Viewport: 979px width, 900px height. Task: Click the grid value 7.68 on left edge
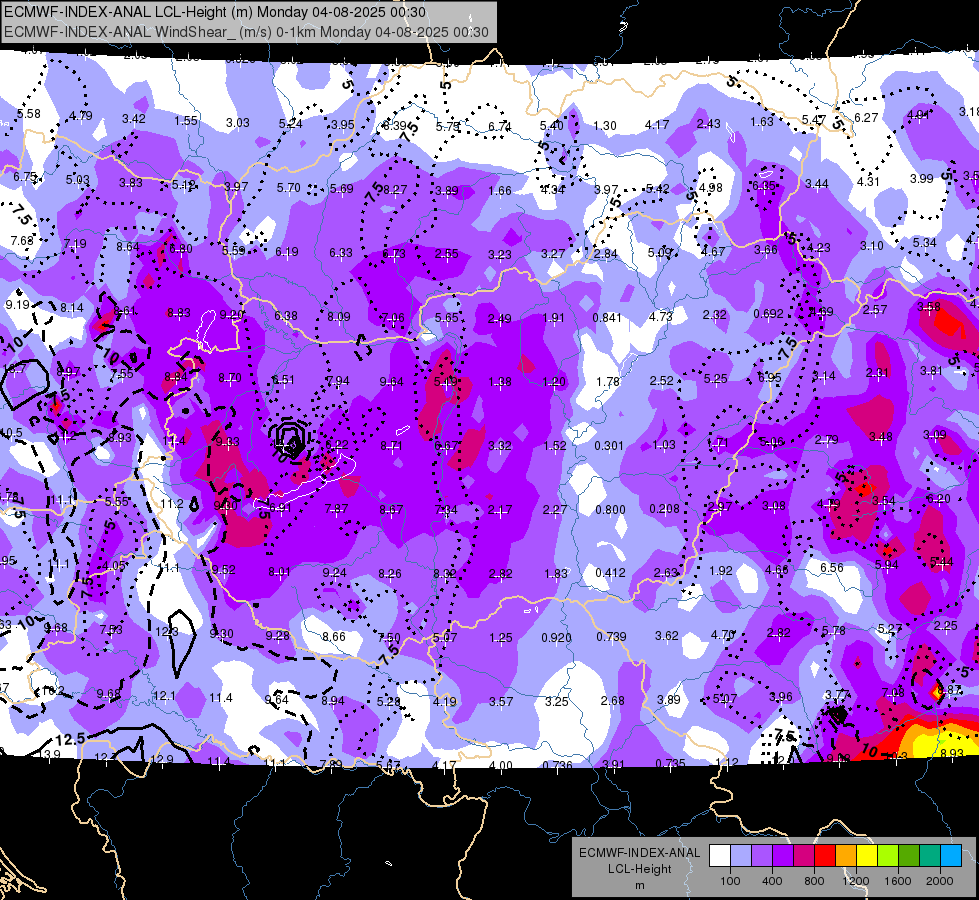pos(22,240)
